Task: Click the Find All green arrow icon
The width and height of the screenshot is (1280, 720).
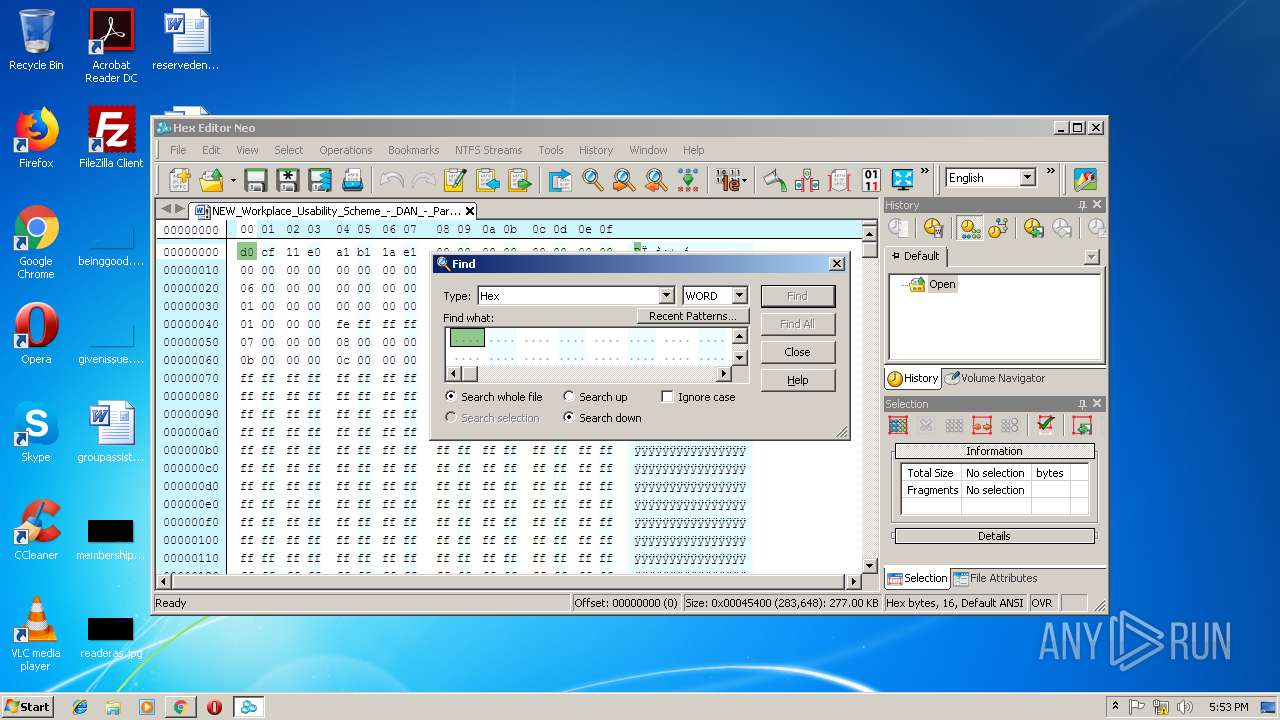Action: tap(688, 180)
